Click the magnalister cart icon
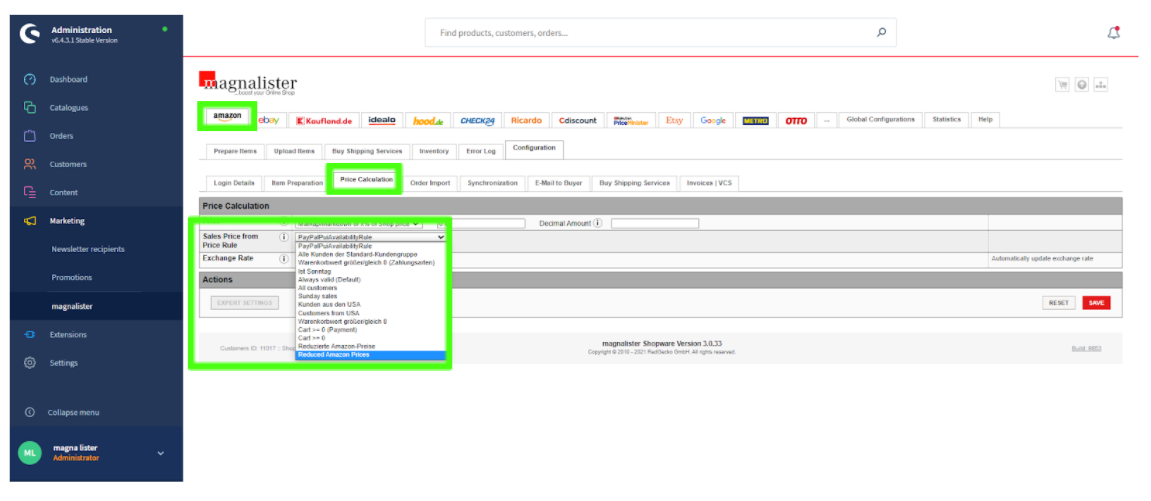1151x501 pixels. tap(1062, 84)
